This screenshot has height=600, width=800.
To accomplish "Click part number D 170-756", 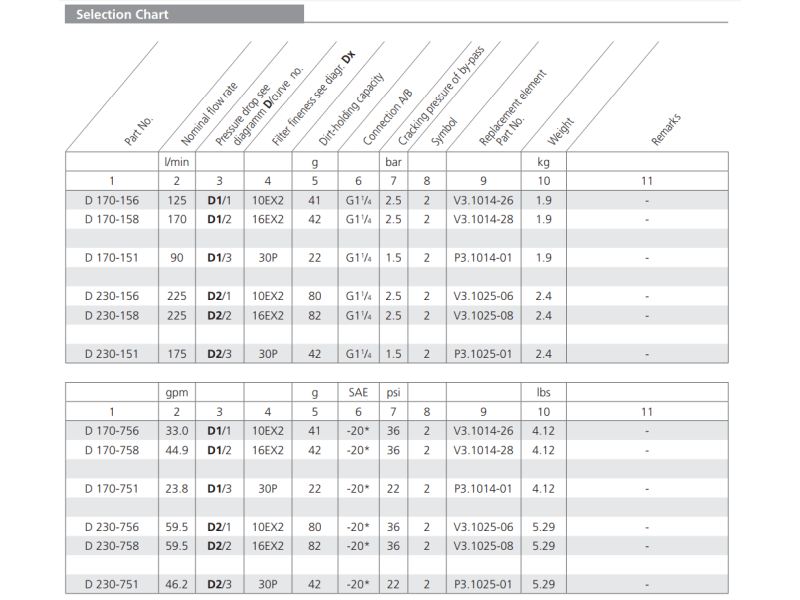I will tap(112, 431).
